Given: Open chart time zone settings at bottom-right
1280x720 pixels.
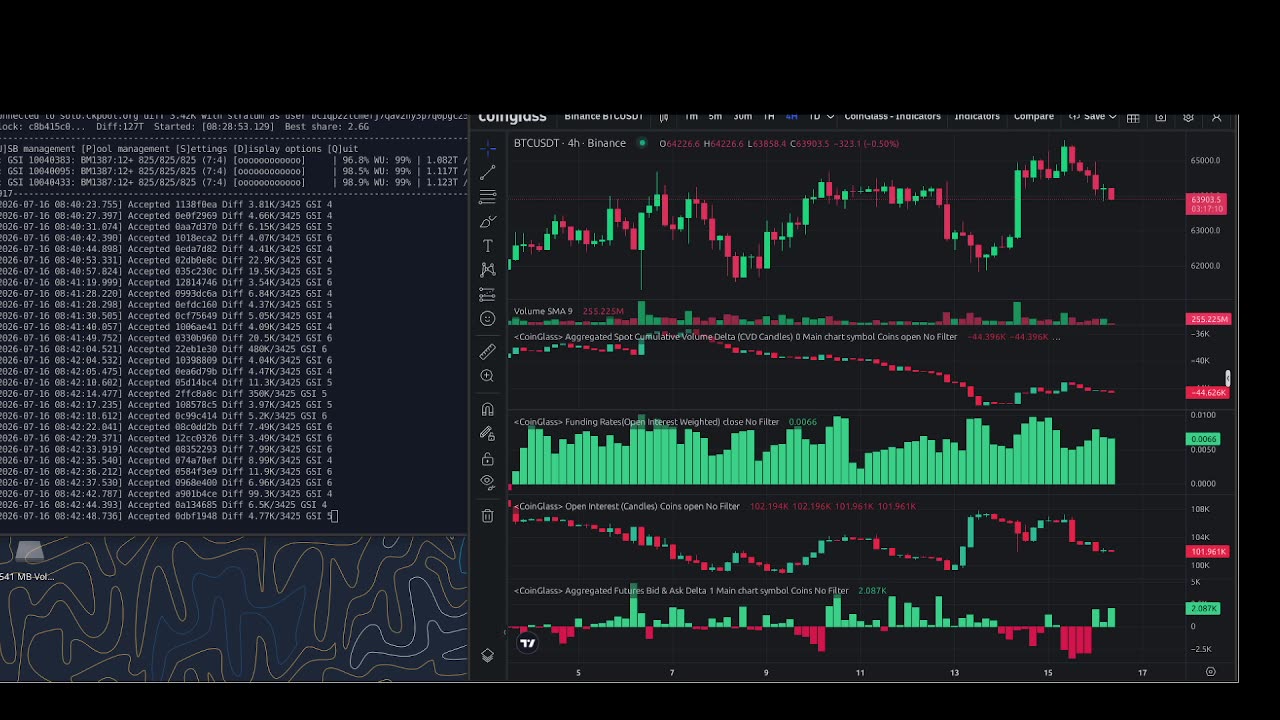Looking at the screenshot, I should pos(1211,672).
